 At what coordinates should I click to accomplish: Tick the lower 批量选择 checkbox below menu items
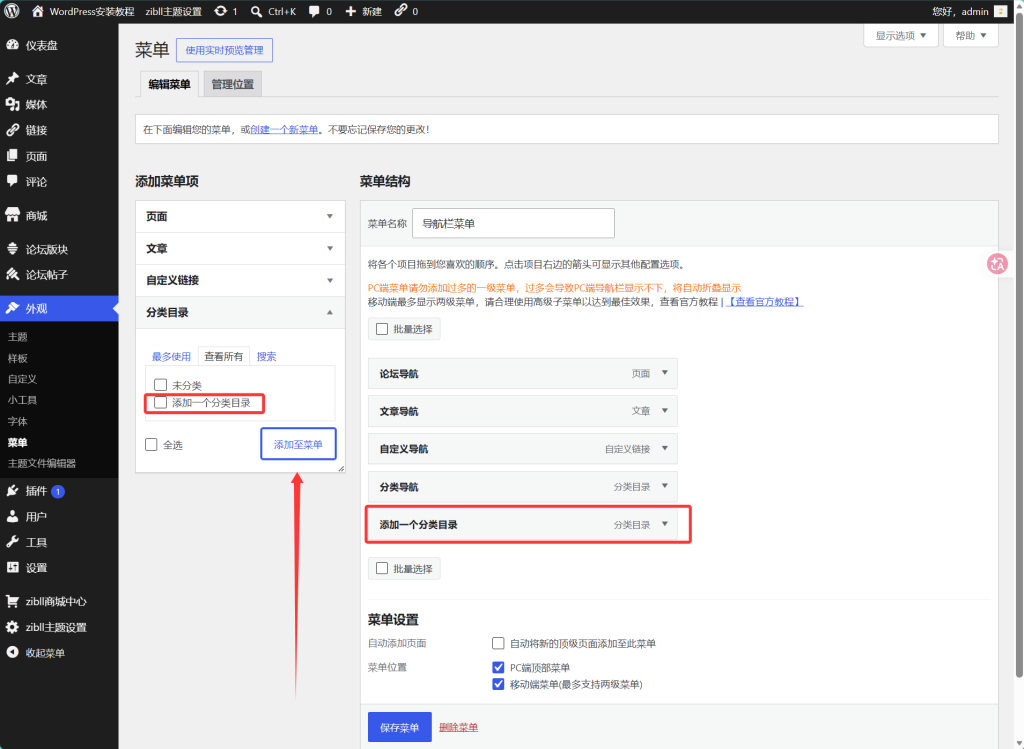[382, 568]
